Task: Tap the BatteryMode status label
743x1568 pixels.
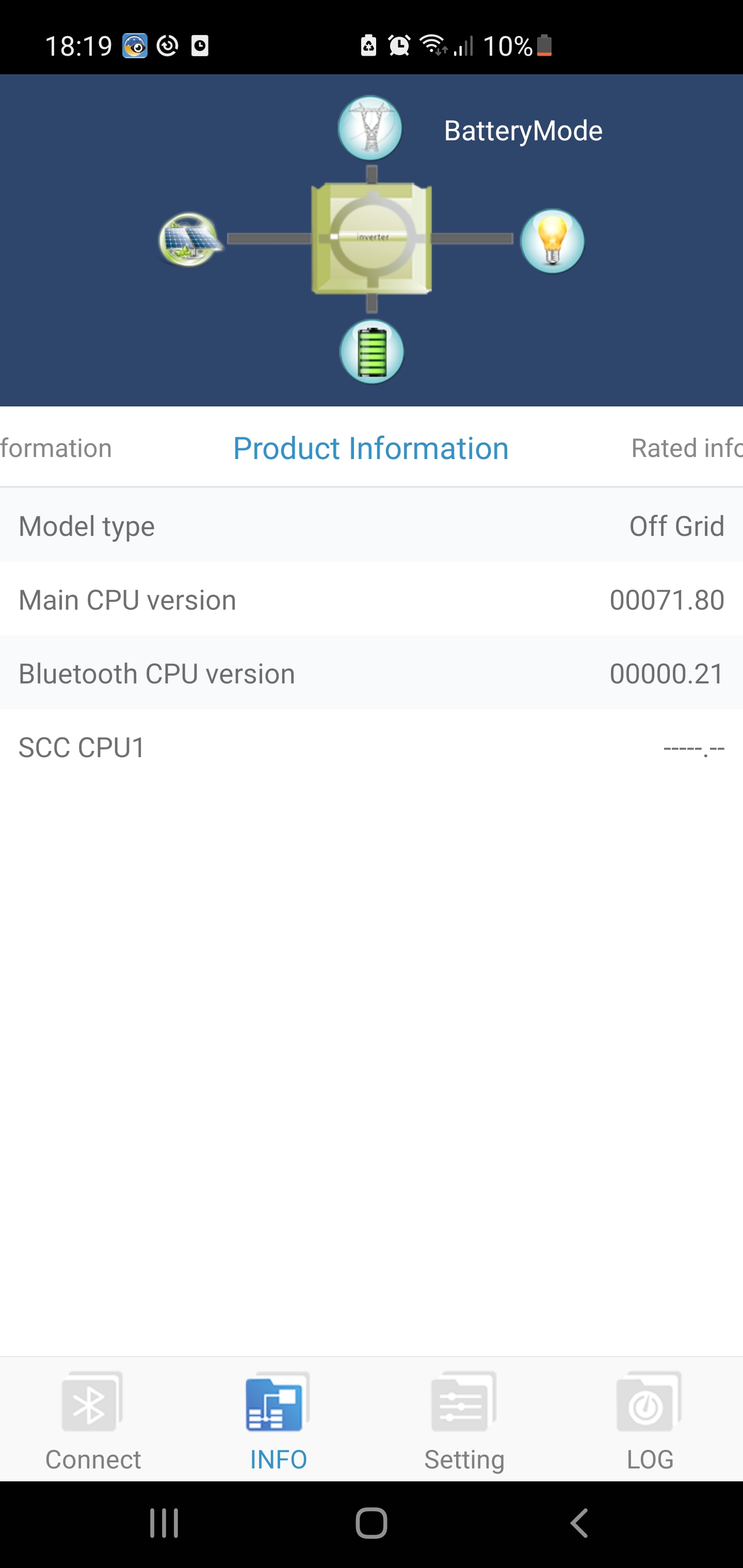Action: click(523, 131)
